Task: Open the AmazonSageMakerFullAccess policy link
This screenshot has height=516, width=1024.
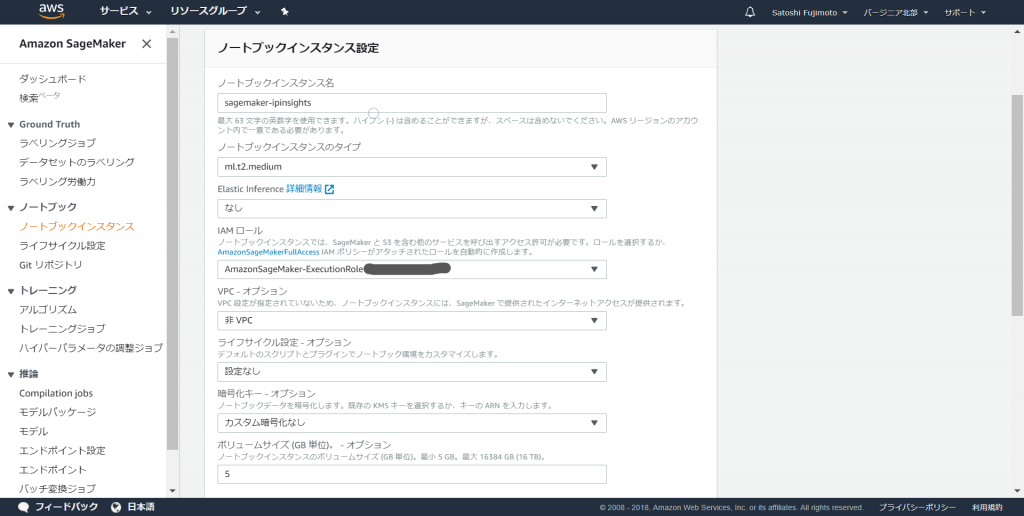Action: [268, 252]
